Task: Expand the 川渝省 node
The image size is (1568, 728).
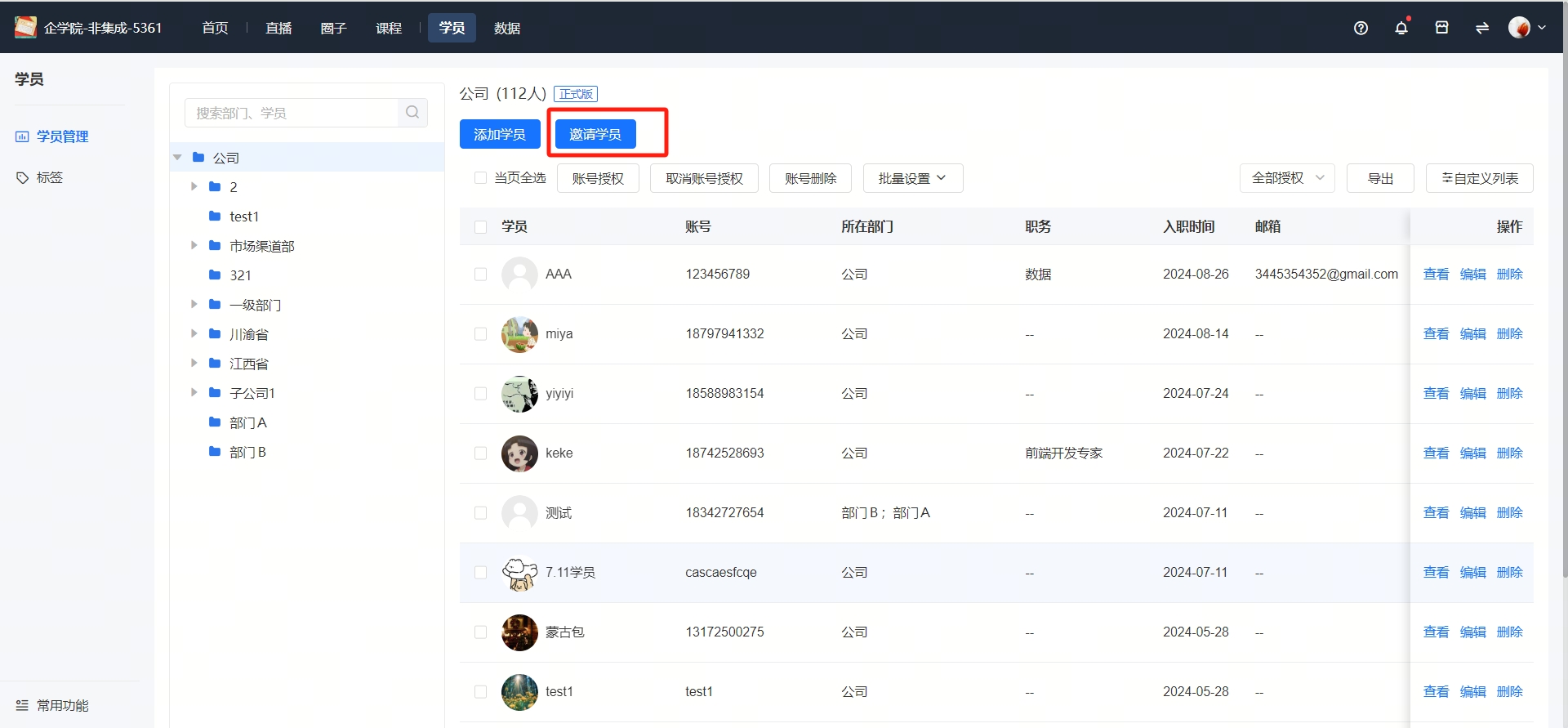Action: point(194,333)
